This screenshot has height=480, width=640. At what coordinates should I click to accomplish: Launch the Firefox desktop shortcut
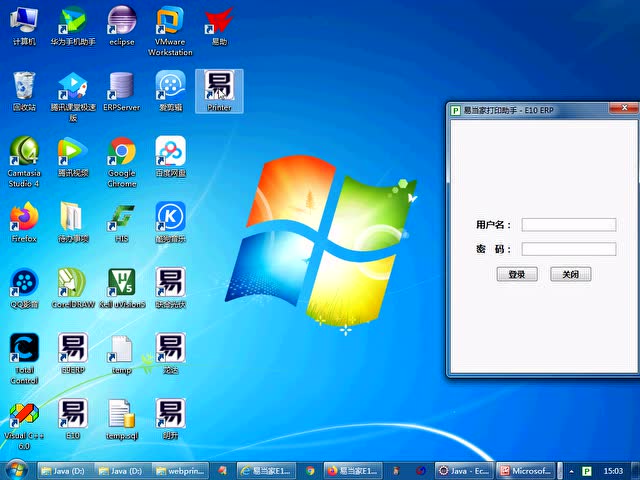point(24,222)
